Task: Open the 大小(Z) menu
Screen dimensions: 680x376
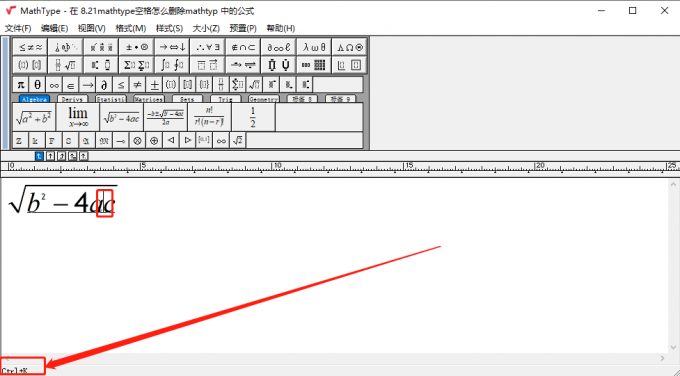Action: [206, 28]
